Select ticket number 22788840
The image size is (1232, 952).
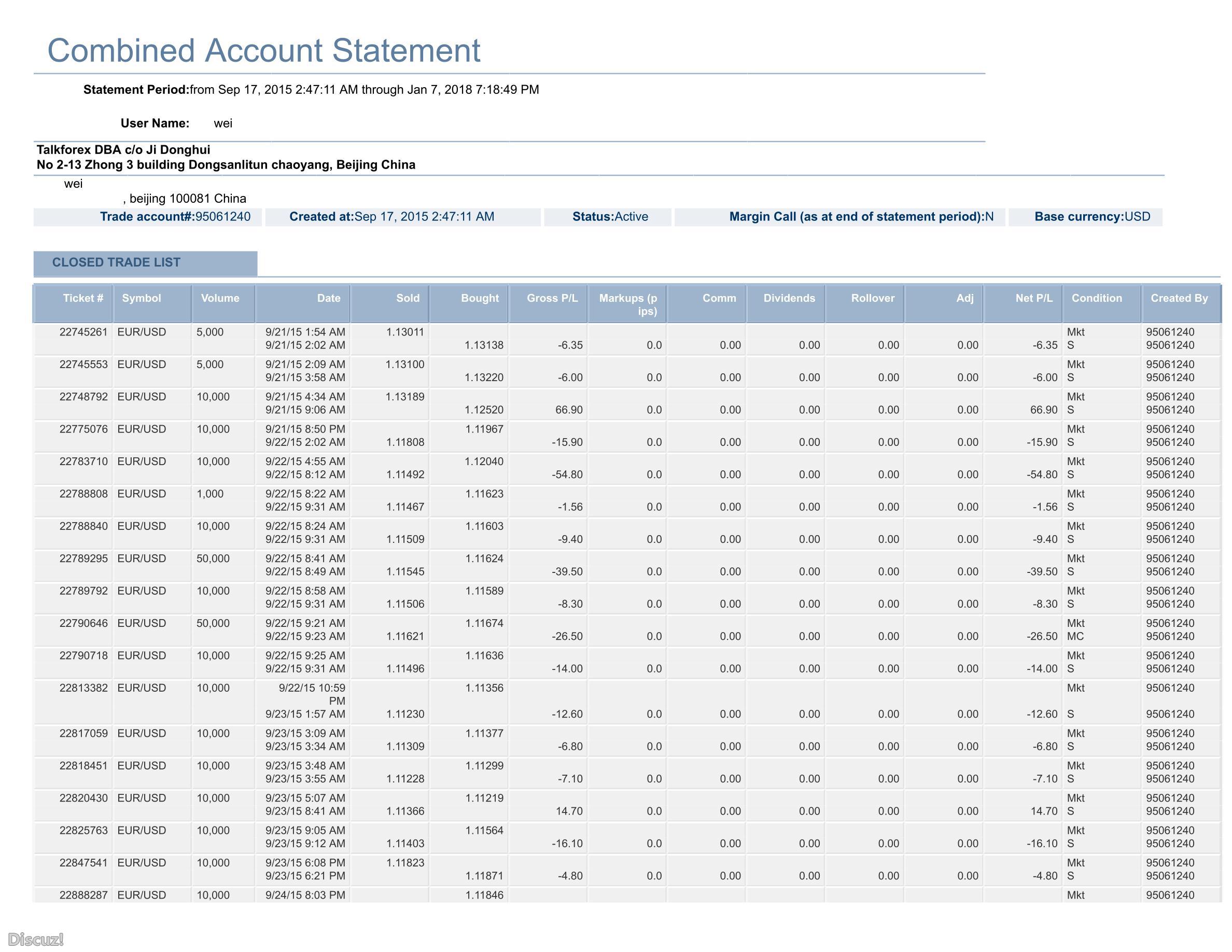pos(83,526)
